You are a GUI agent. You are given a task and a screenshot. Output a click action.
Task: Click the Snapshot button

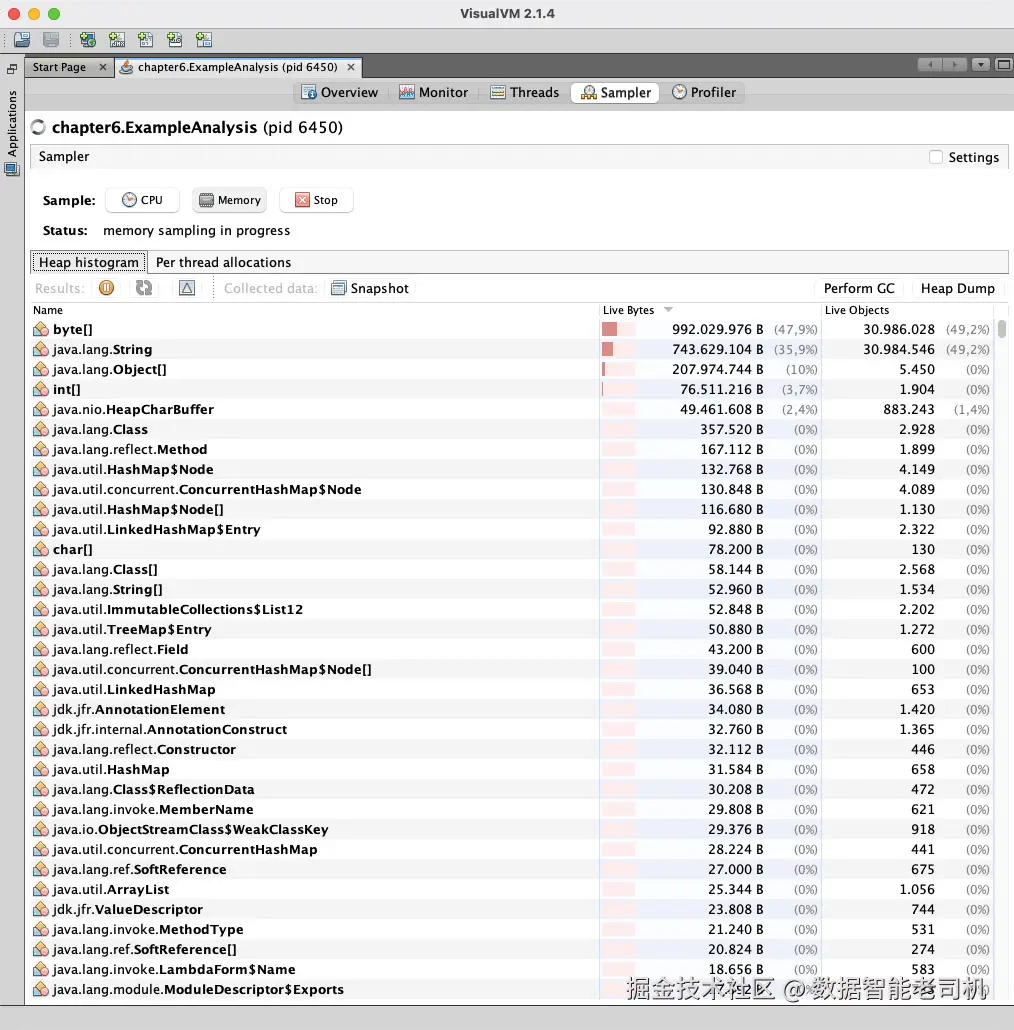pos(370,288)
